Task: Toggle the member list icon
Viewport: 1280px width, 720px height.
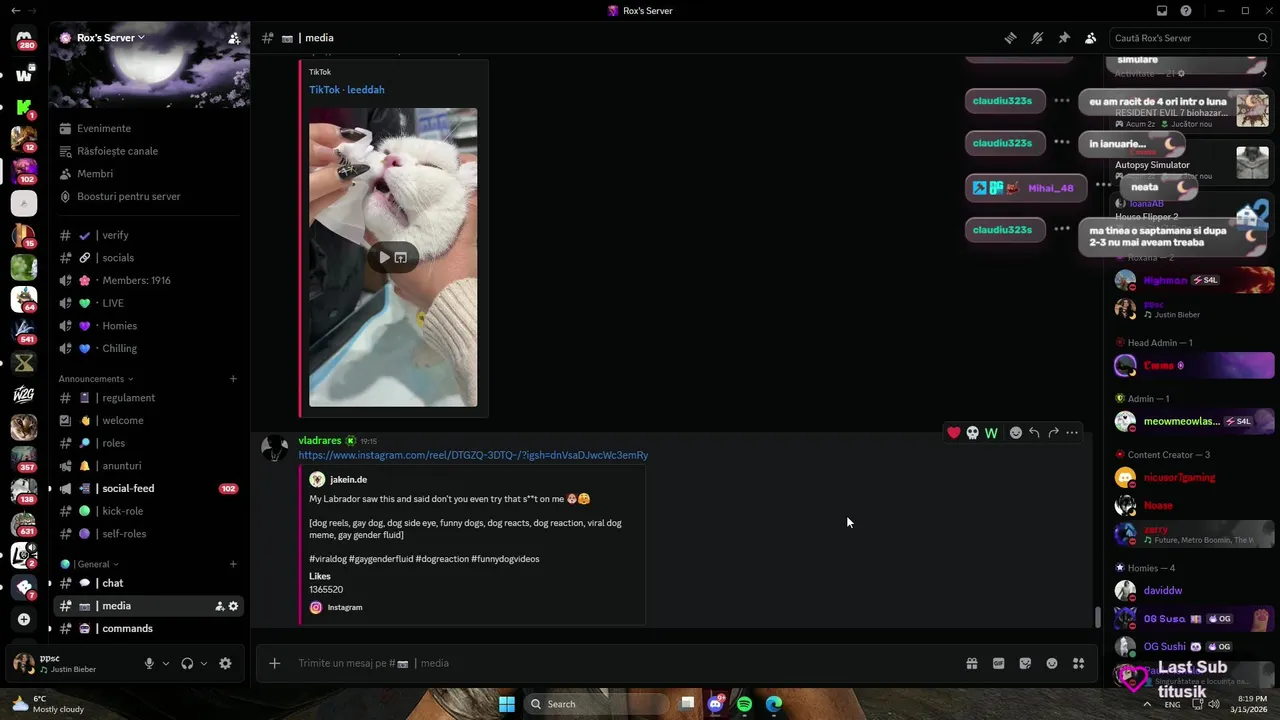Action: pyautogui.click(x=1090, y=38)
